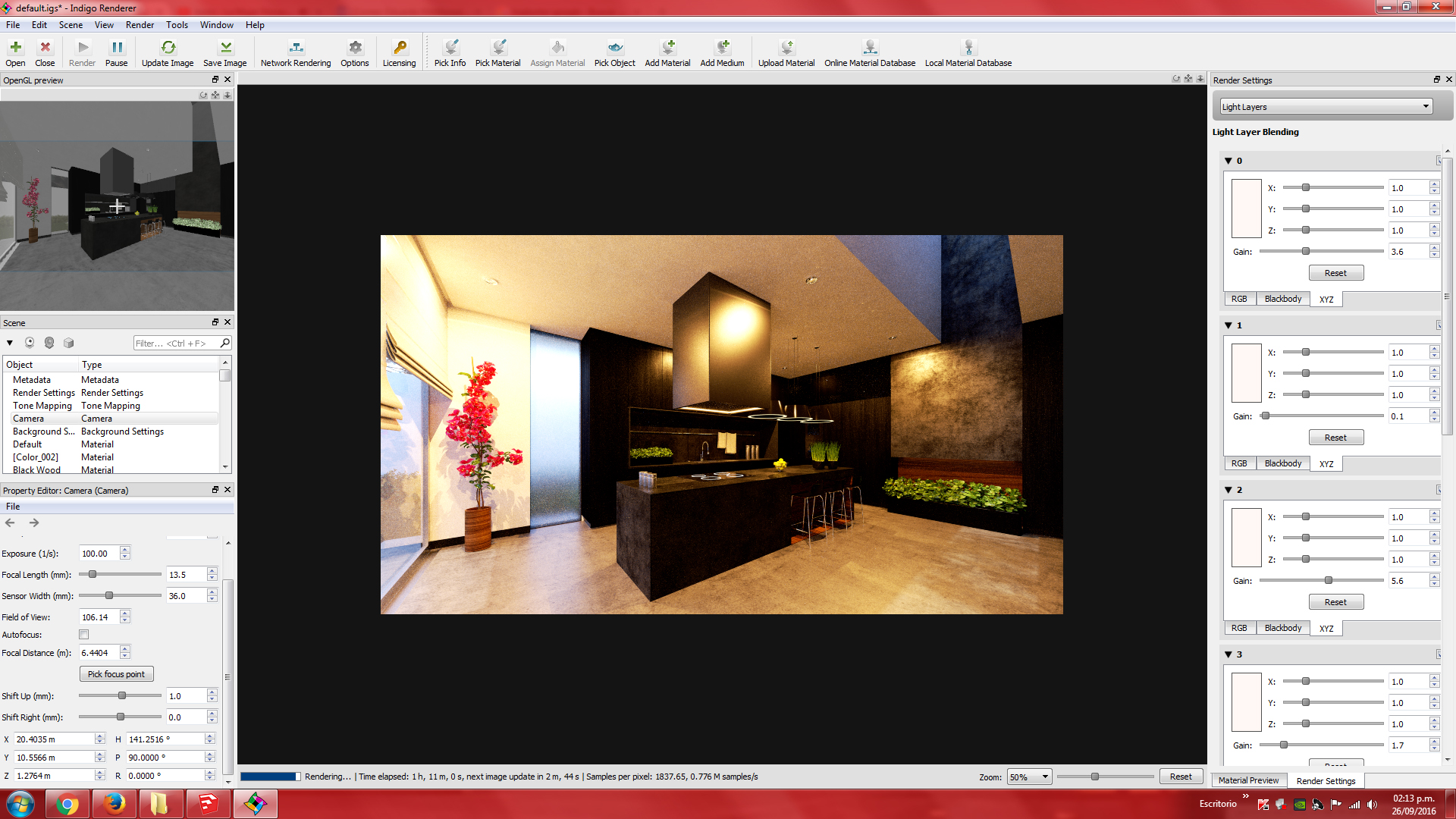This screenshot has height=819, width=1456.
Task: Click the Update Image toolbar icon
Action: pyautogui.click(x=168, y=53)
